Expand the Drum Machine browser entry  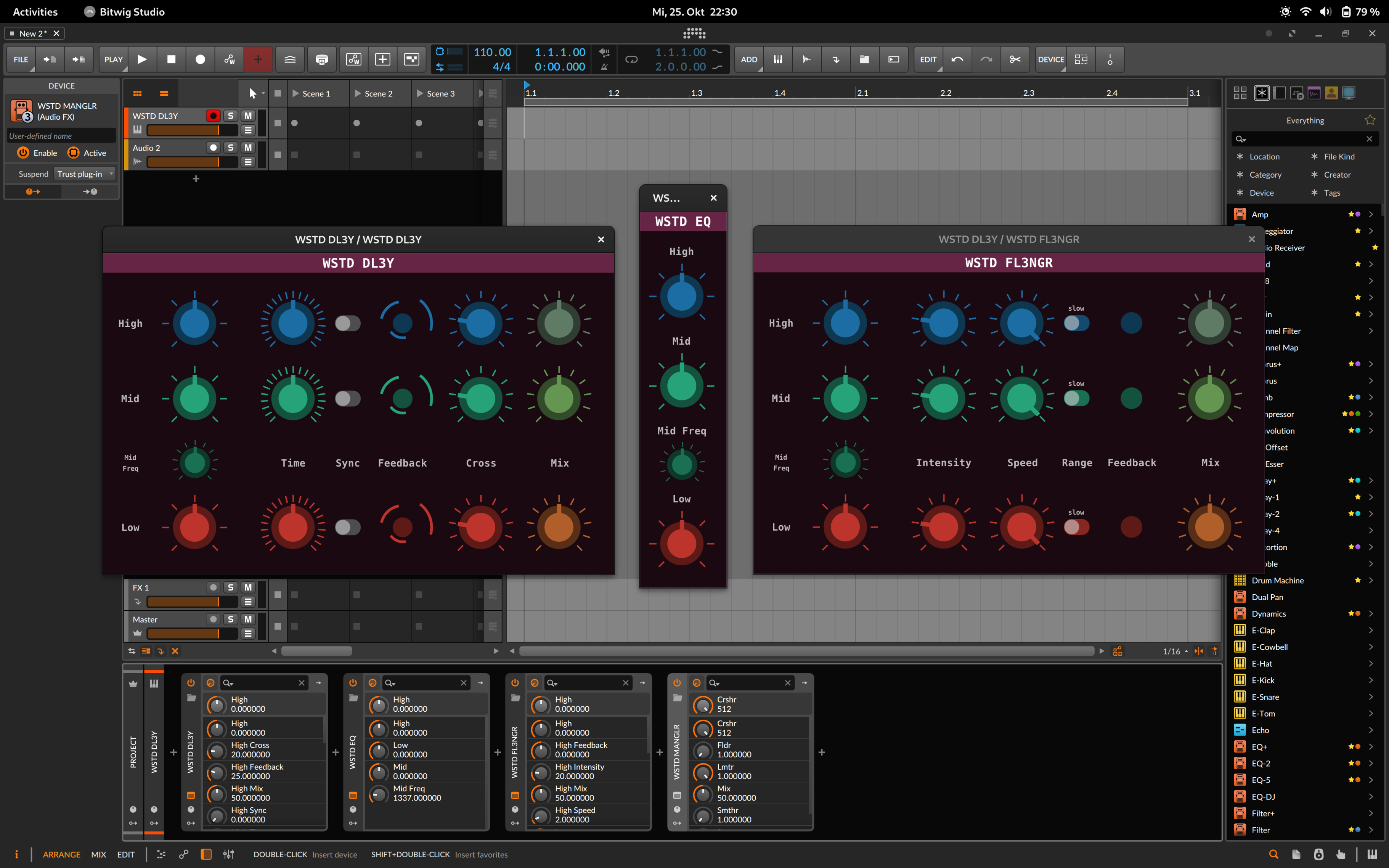tap(1371, 581)
